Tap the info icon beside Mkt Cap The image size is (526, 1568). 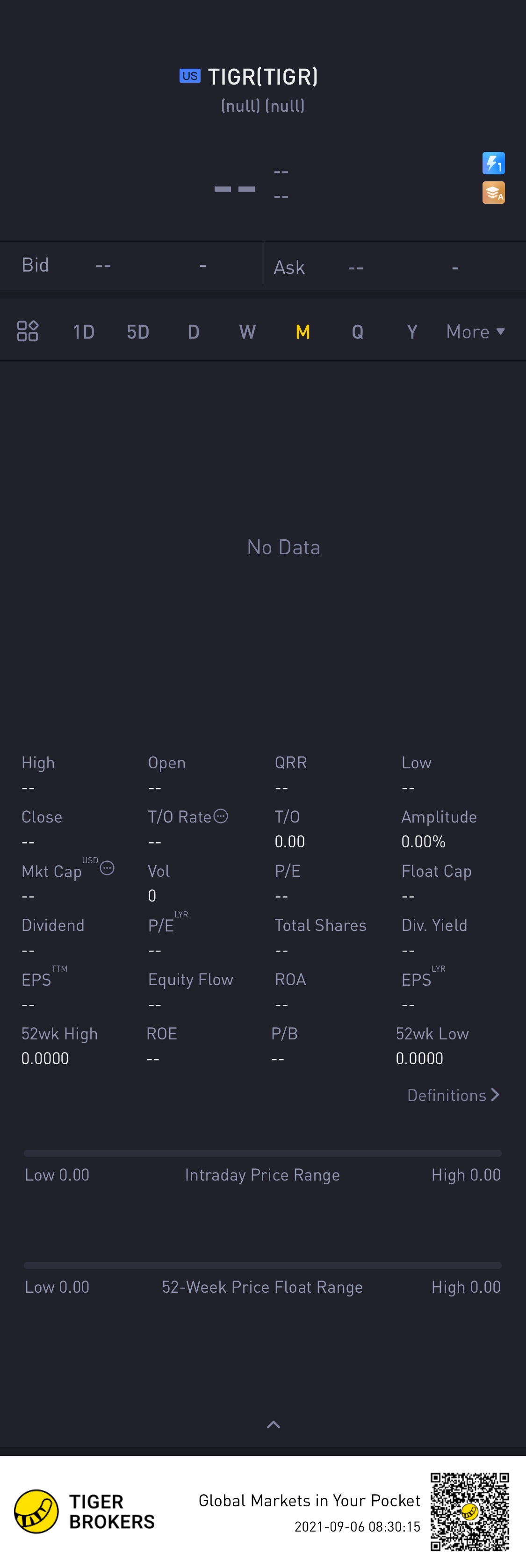coord(107,868)
